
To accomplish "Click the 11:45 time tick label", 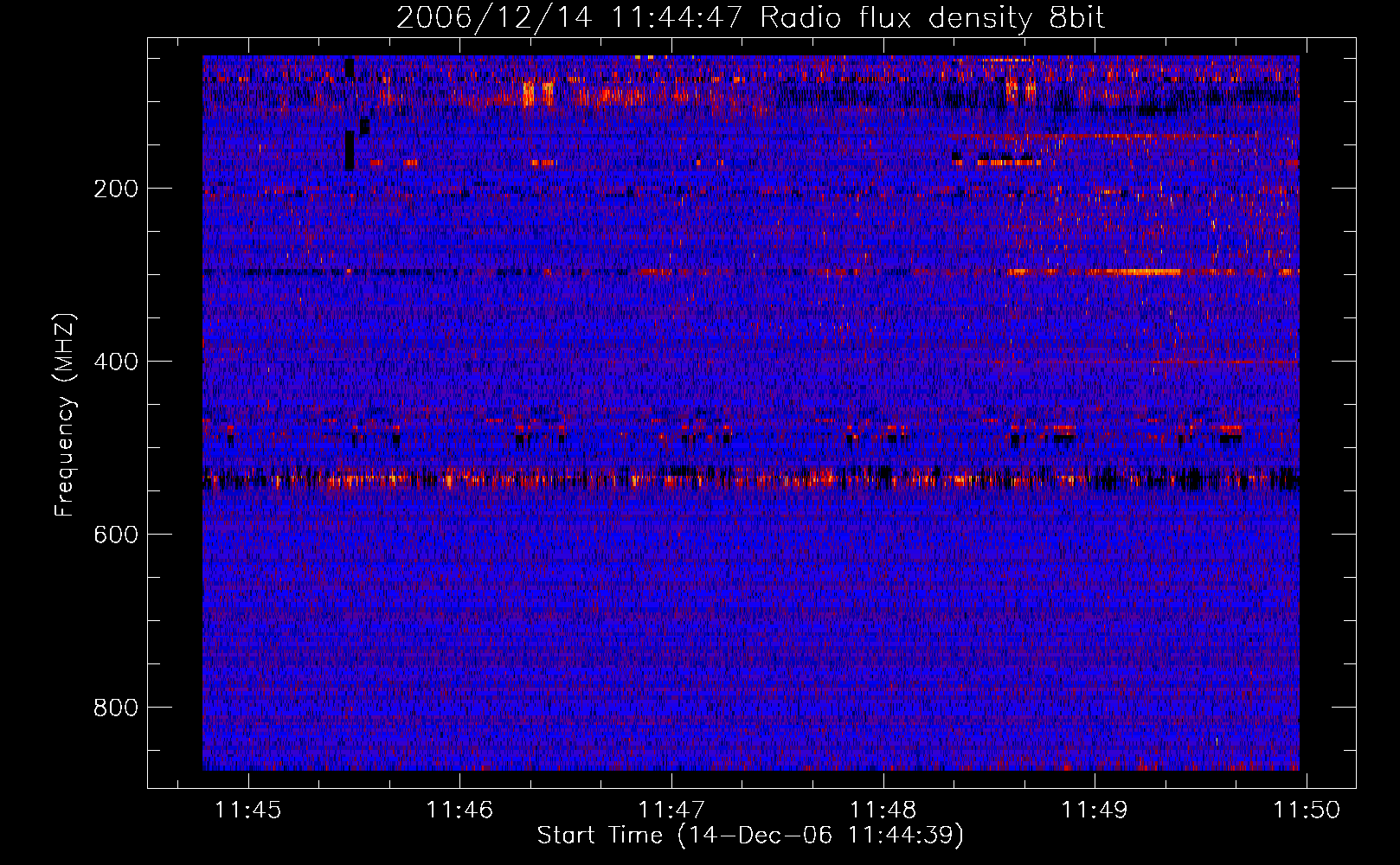I will pyautogui.click(x=248, y=810).
